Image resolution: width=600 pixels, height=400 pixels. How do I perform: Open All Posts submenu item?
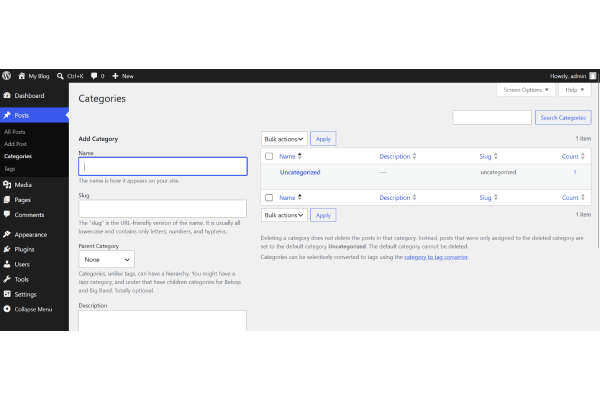pos(15,132)
